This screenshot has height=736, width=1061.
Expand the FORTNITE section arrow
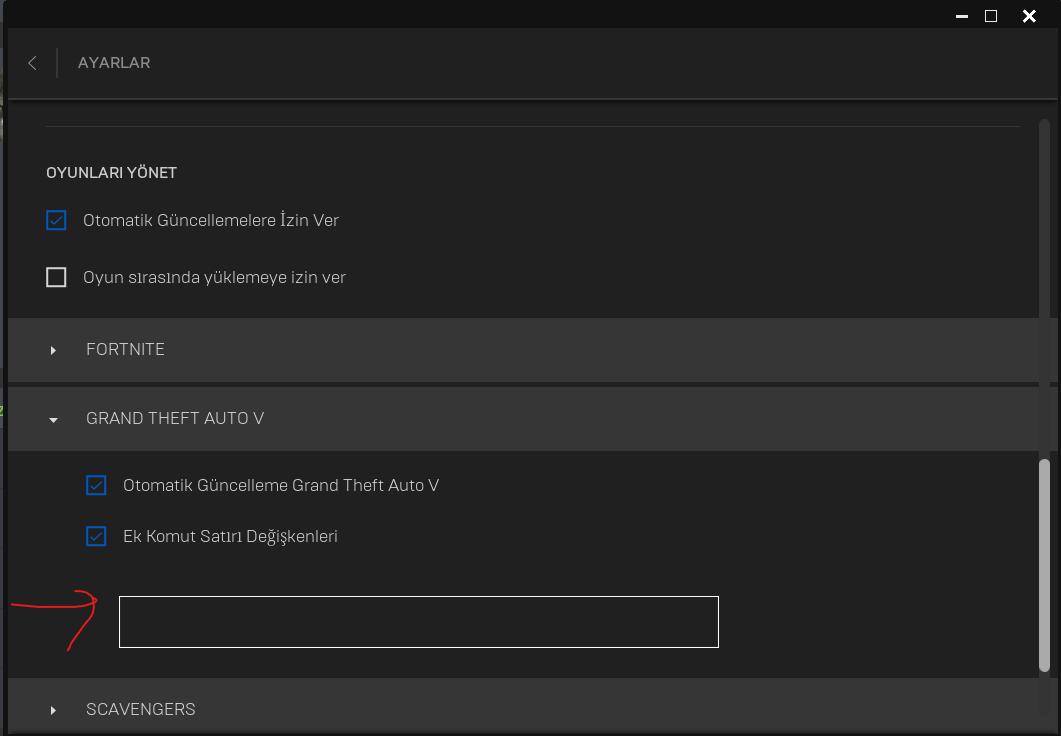53,350
